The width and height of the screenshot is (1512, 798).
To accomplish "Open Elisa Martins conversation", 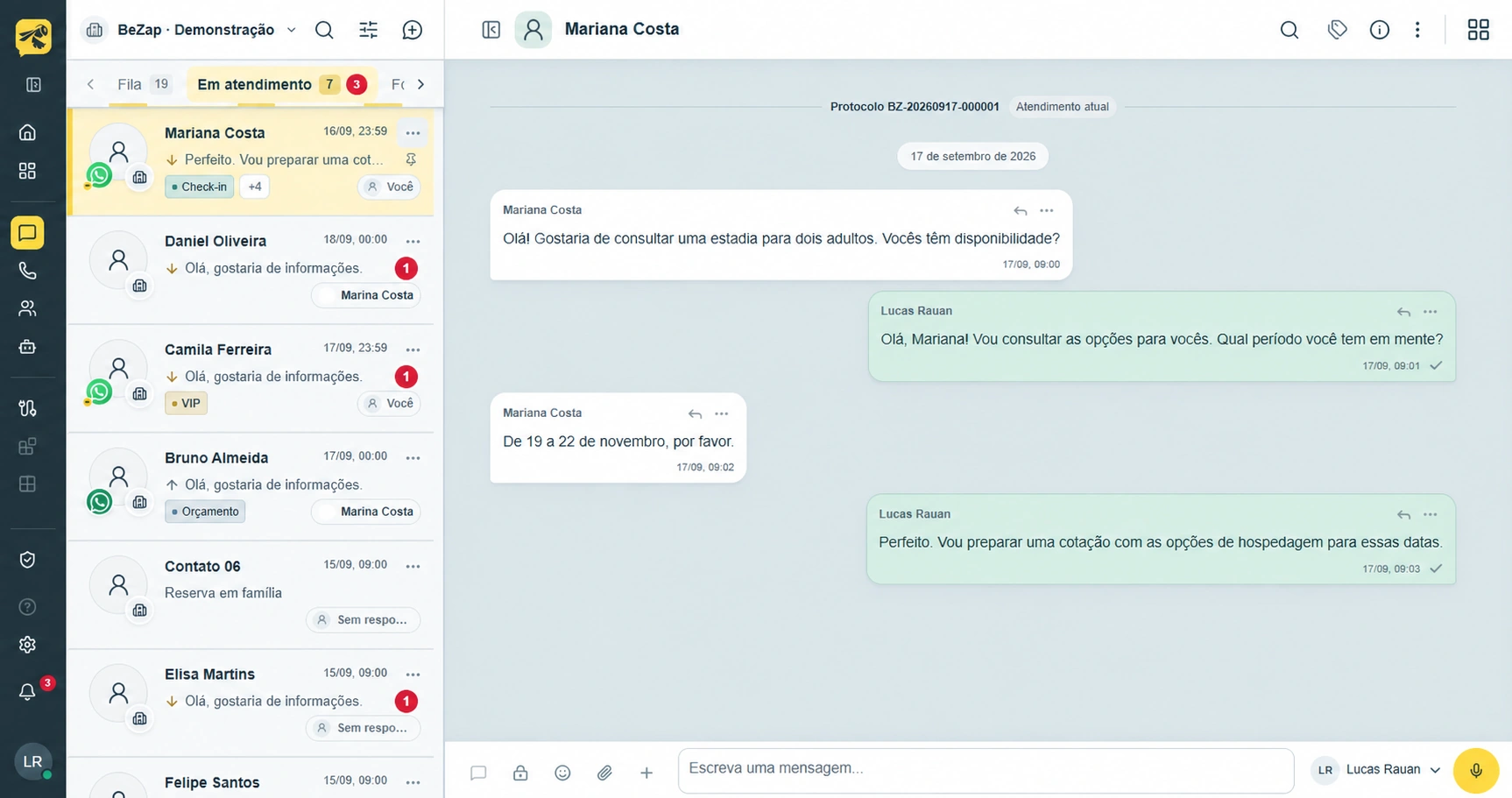I will tap(251, 703).
